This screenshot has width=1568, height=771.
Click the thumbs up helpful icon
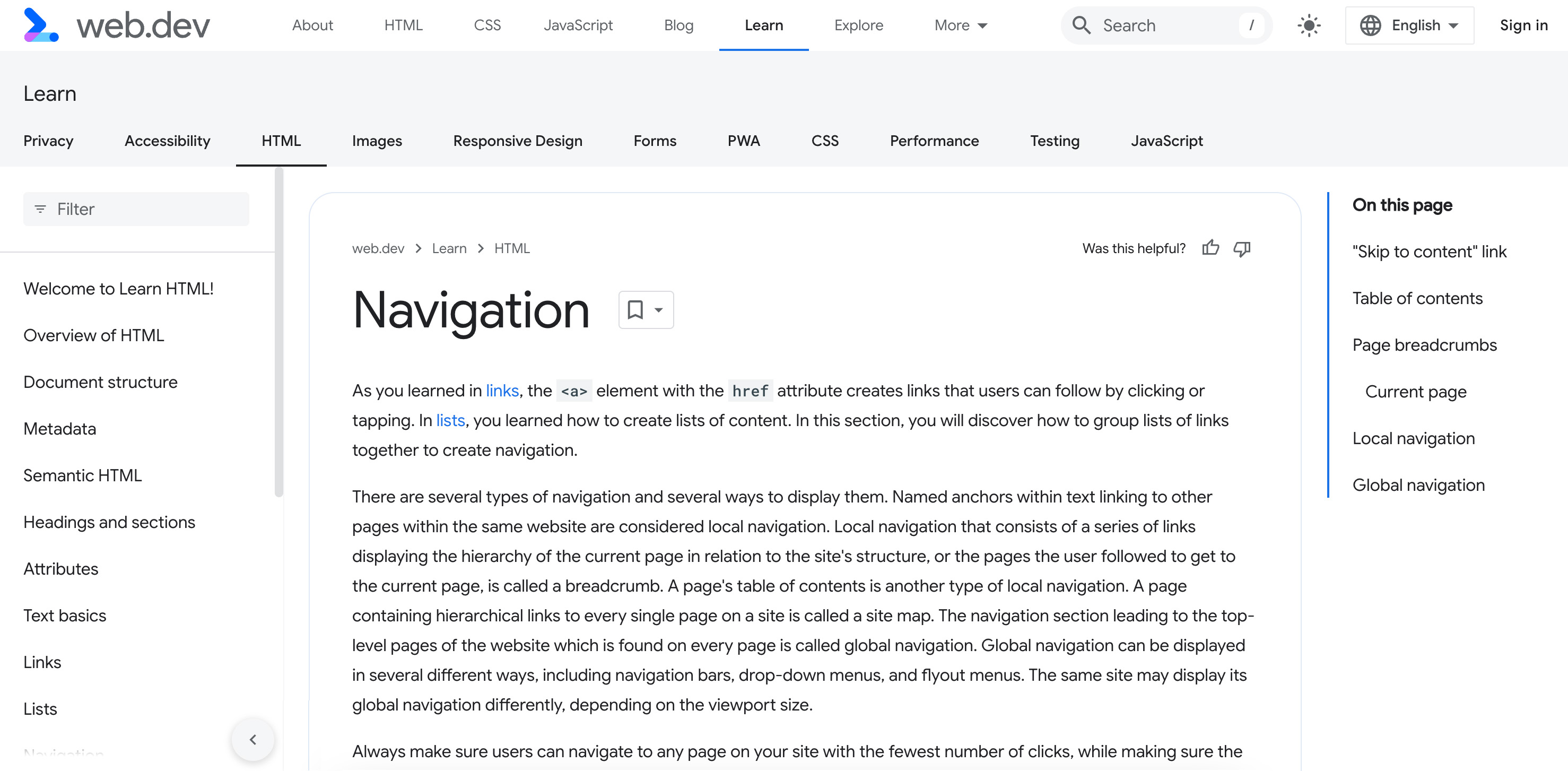click(1210, 248)
